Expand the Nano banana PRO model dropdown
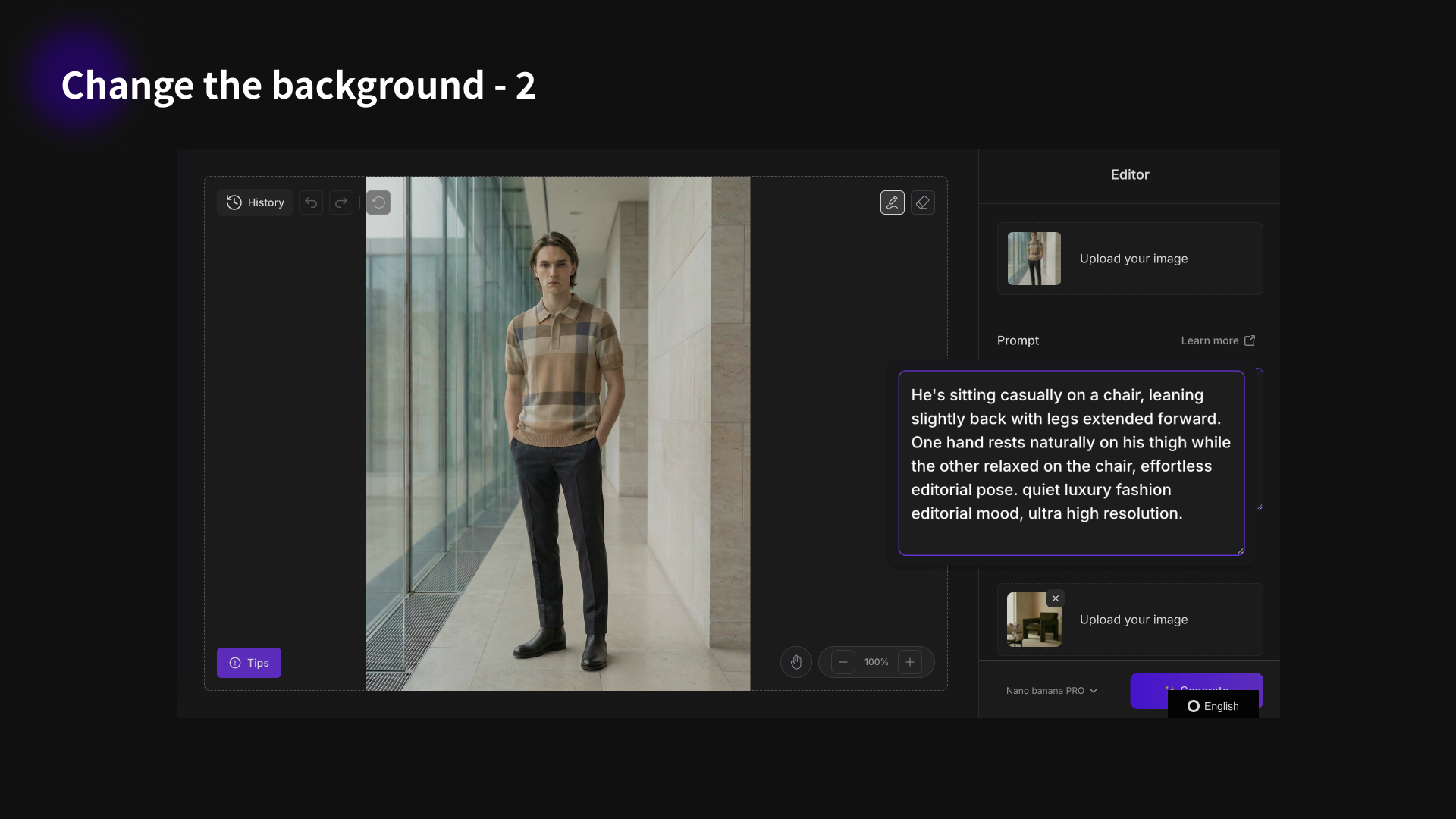 [x=1052, y=691]
